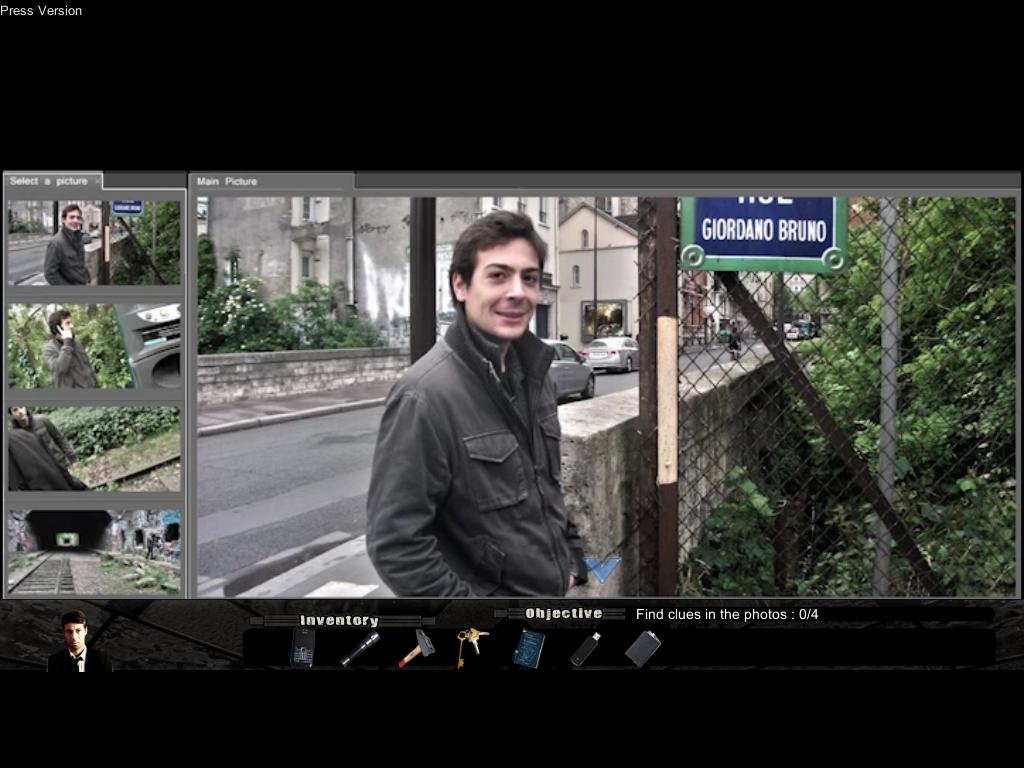Grab the bunch of keys from inventory
This screenshot has height=768, width=1024.
[x=470, y=645]
